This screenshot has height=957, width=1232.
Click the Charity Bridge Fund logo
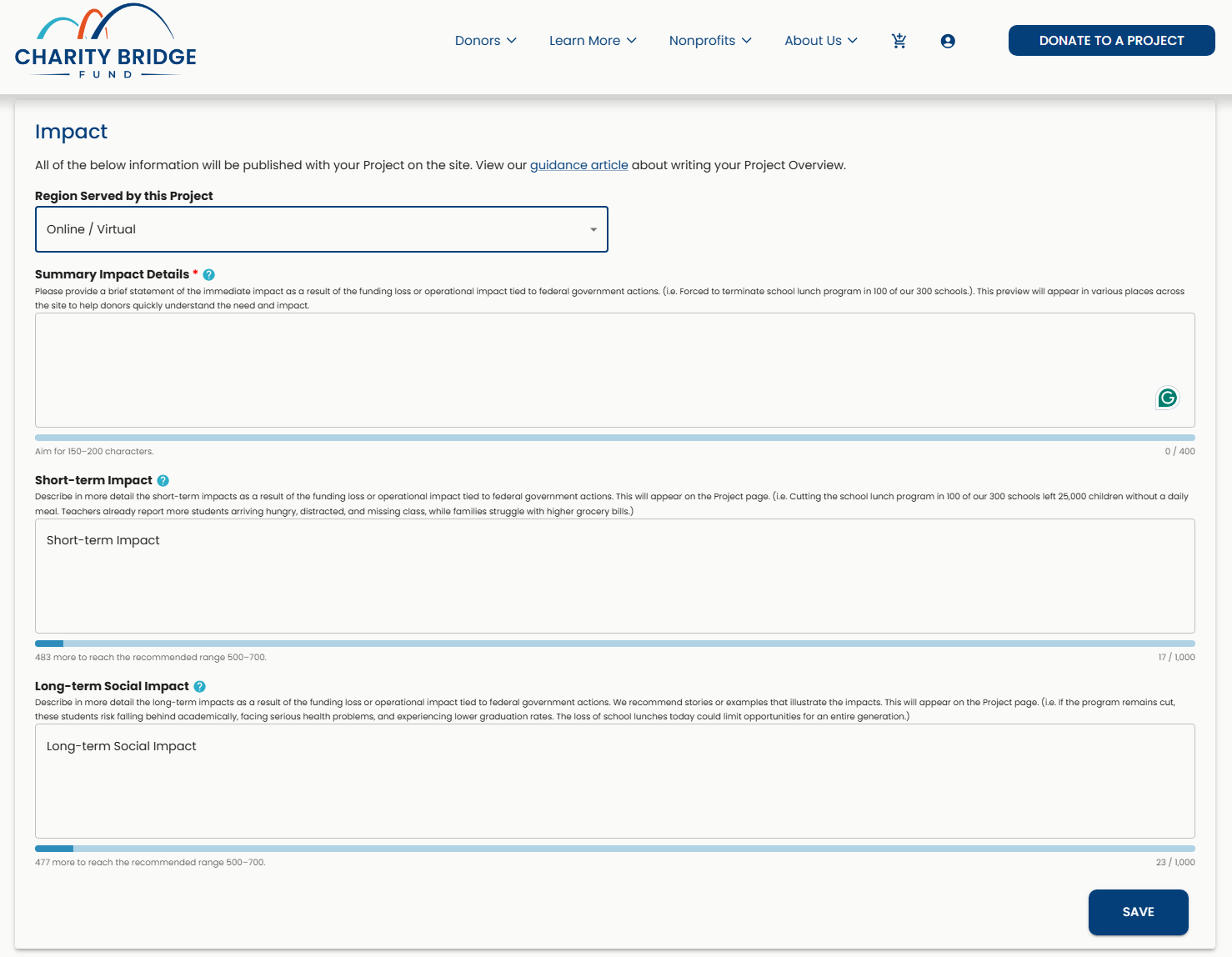[x=106, y=42]
